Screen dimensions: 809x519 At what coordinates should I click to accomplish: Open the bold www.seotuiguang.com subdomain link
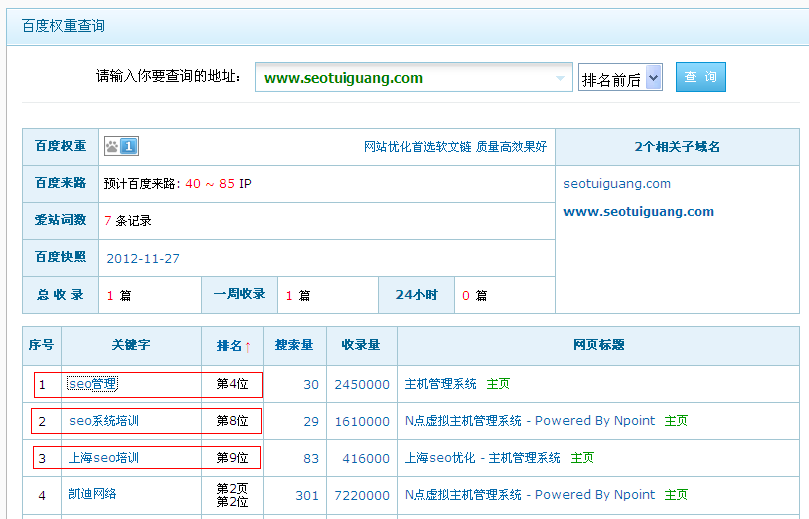click(638, 212)
